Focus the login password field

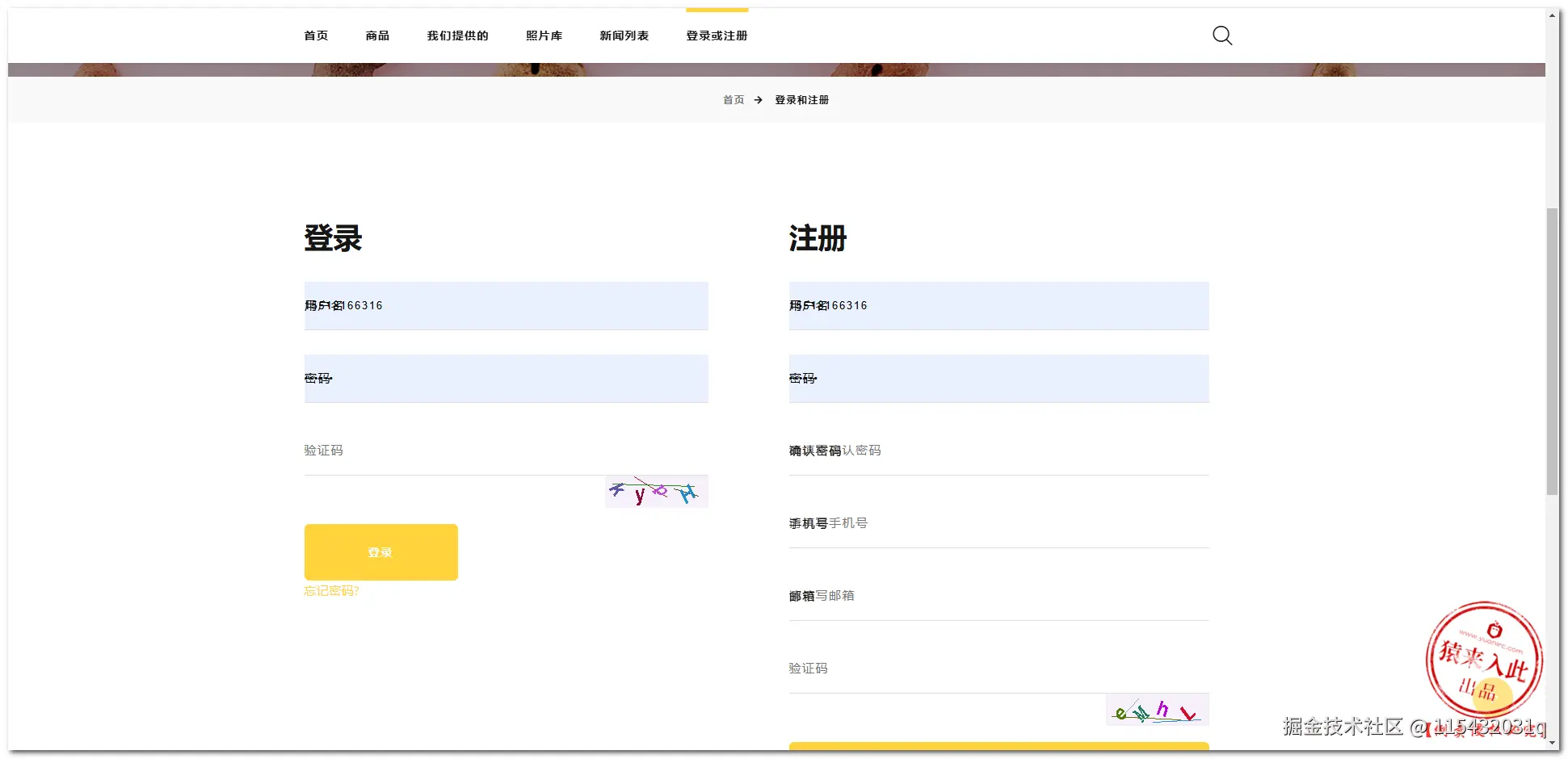[507, 379]
